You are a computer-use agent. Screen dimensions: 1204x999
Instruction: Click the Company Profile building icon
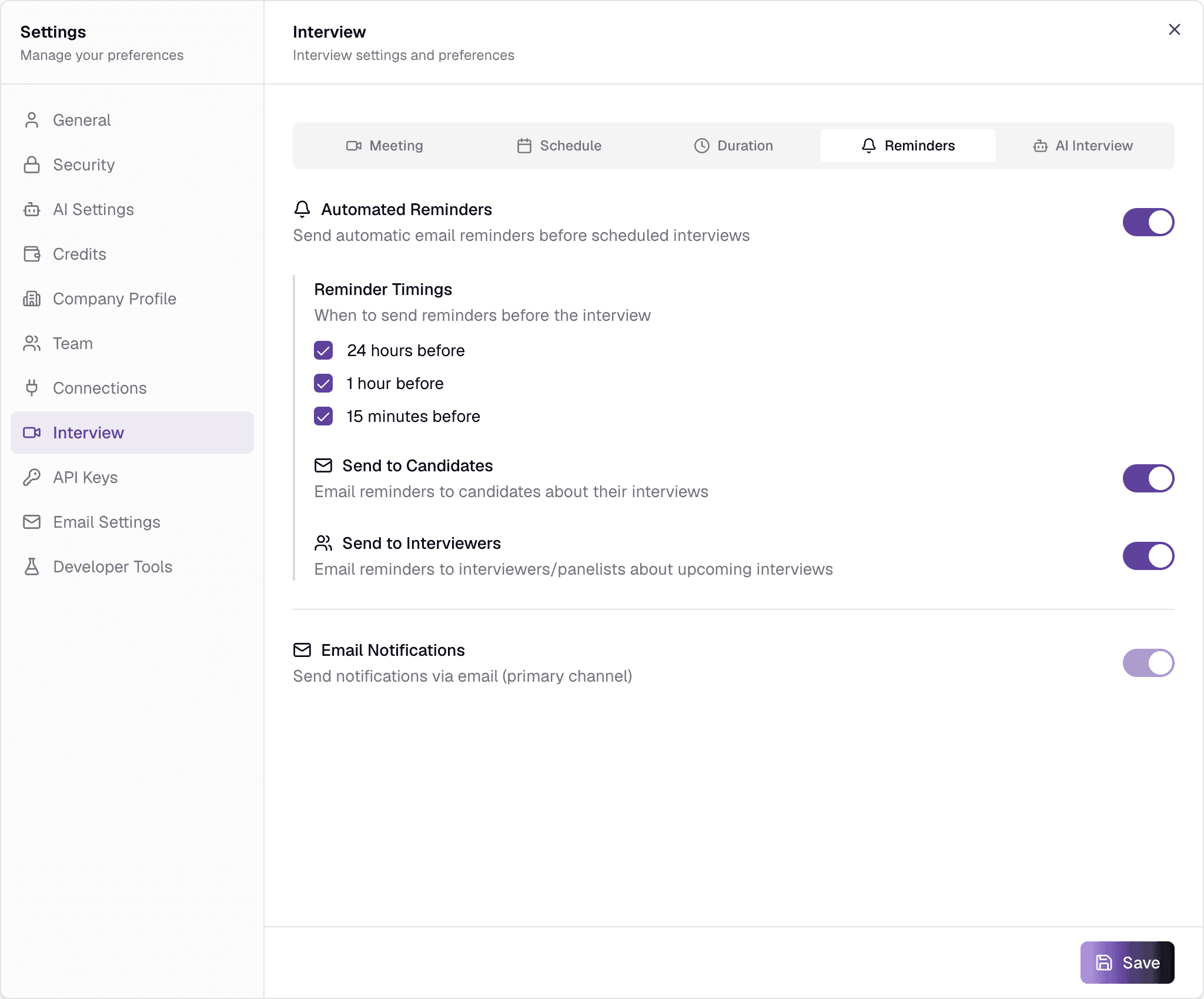pyautogui.click(x=32, y=299)
